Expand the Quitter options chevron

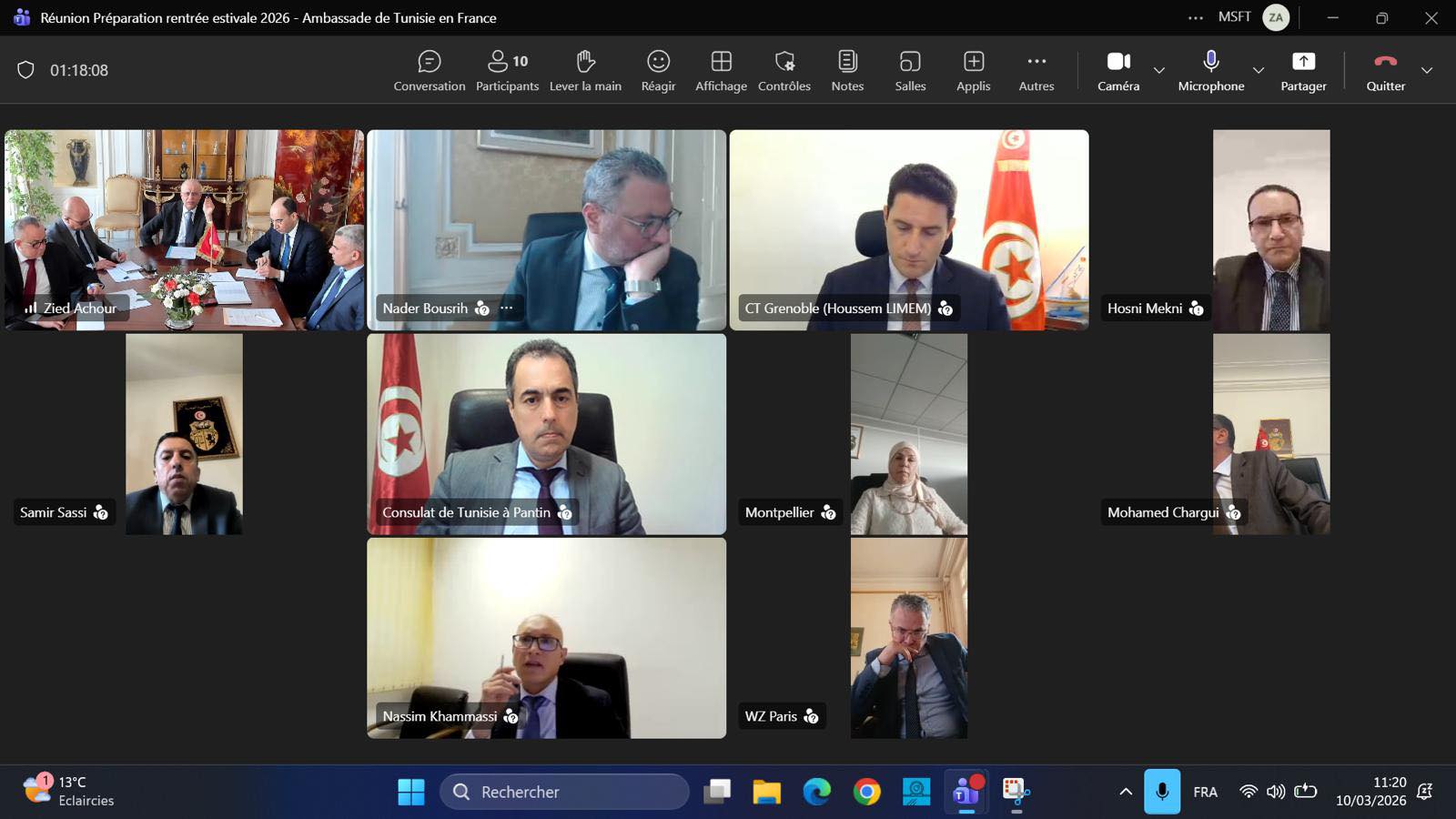pos(1427,70)
